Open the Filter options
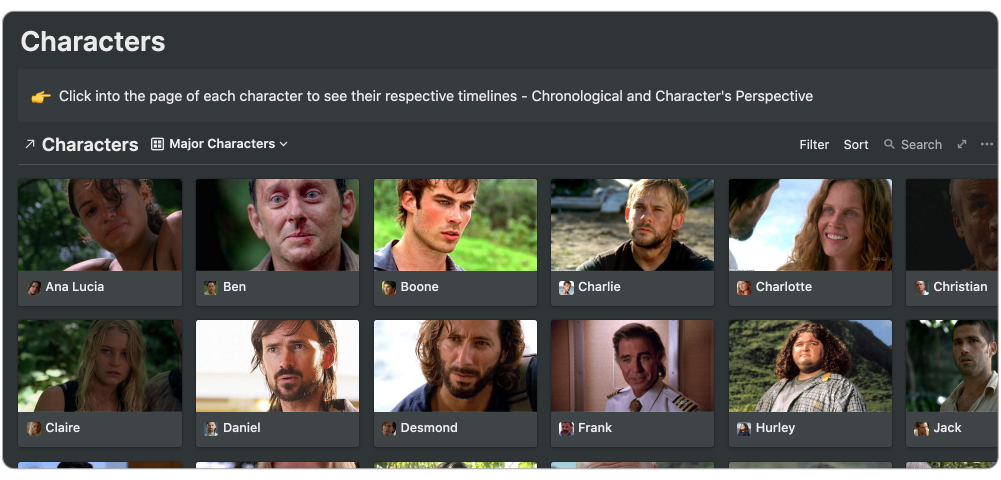This screenshot has height=480, width=1001. 814,145
